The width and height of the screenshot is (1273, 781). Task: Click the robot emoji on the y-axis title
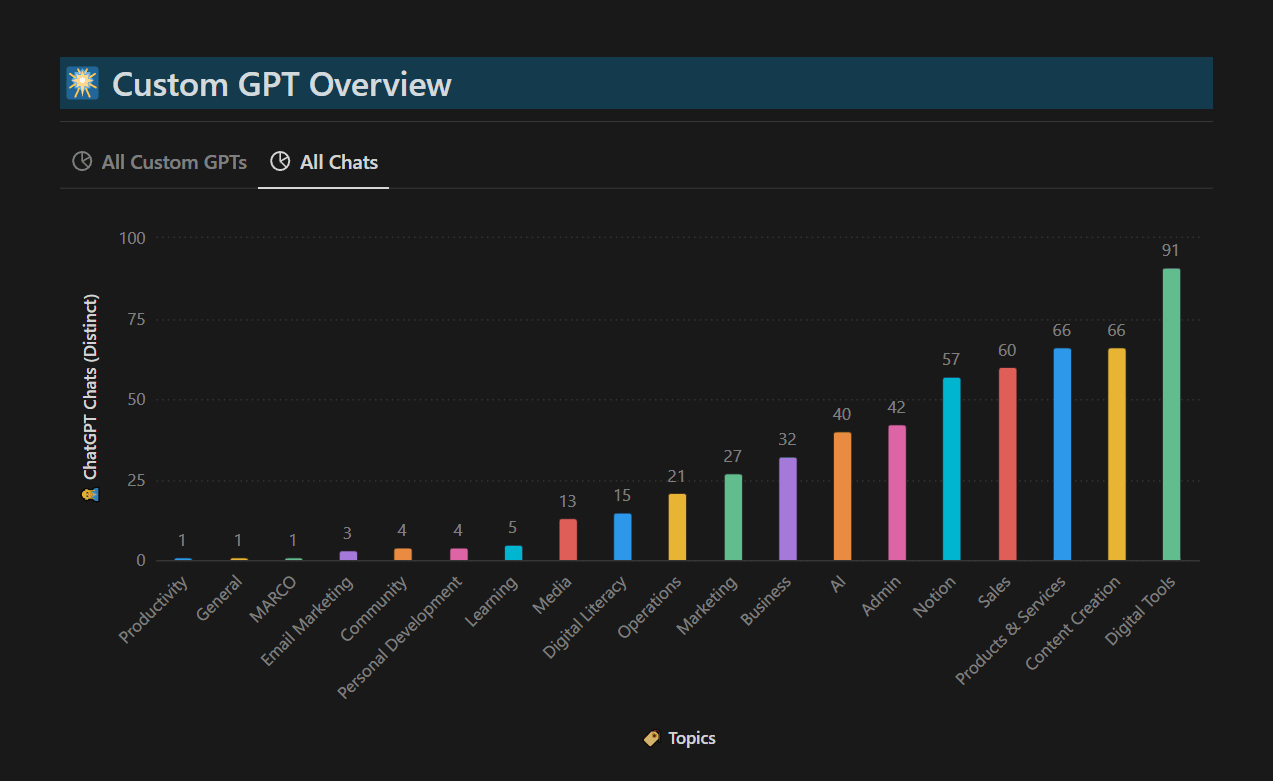[x=90, y=495]
